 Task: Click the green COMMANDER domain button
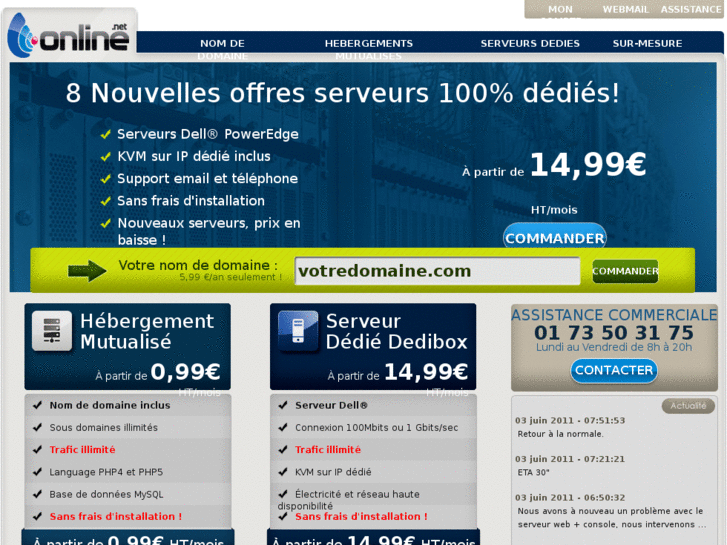[x=625, y=271]
